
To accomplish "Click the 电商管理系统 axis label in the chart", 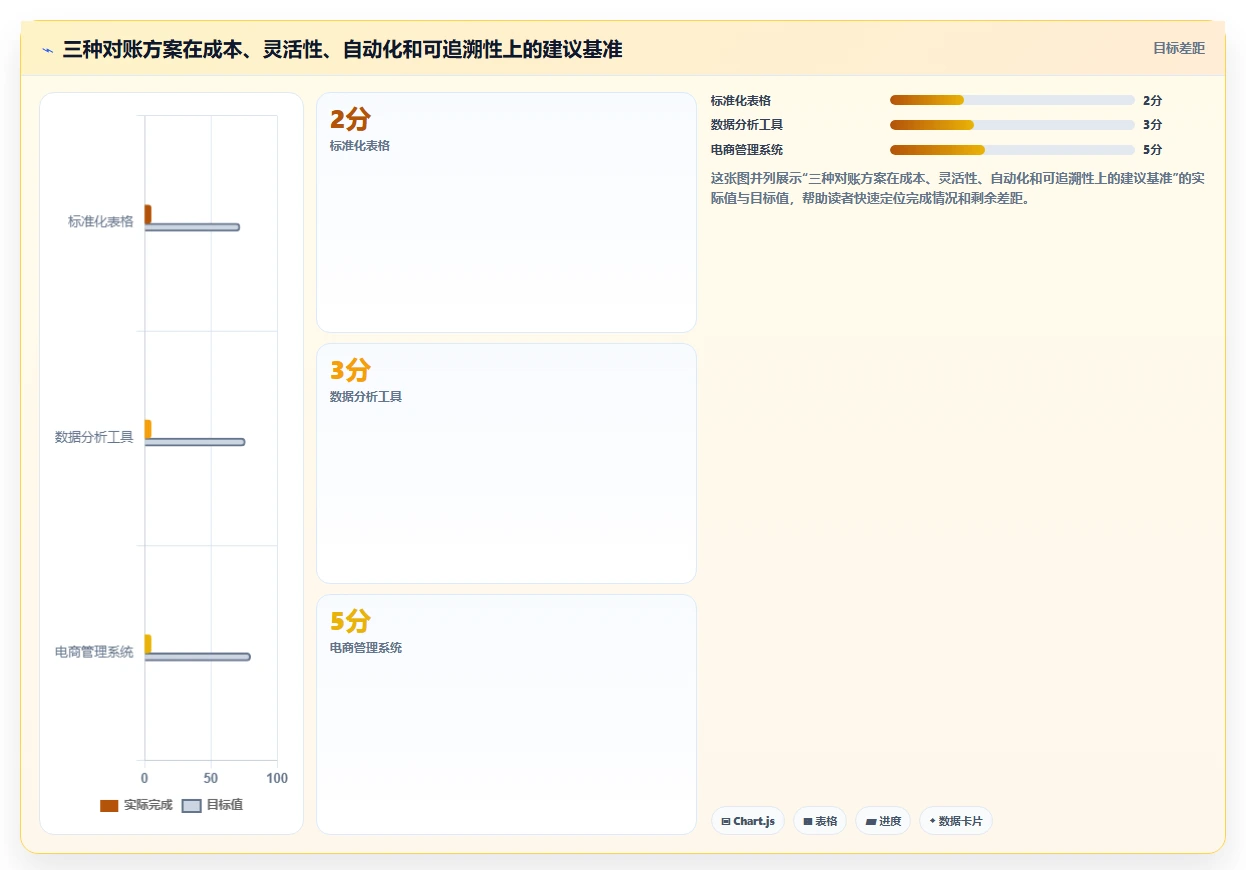I will (94, 652).
